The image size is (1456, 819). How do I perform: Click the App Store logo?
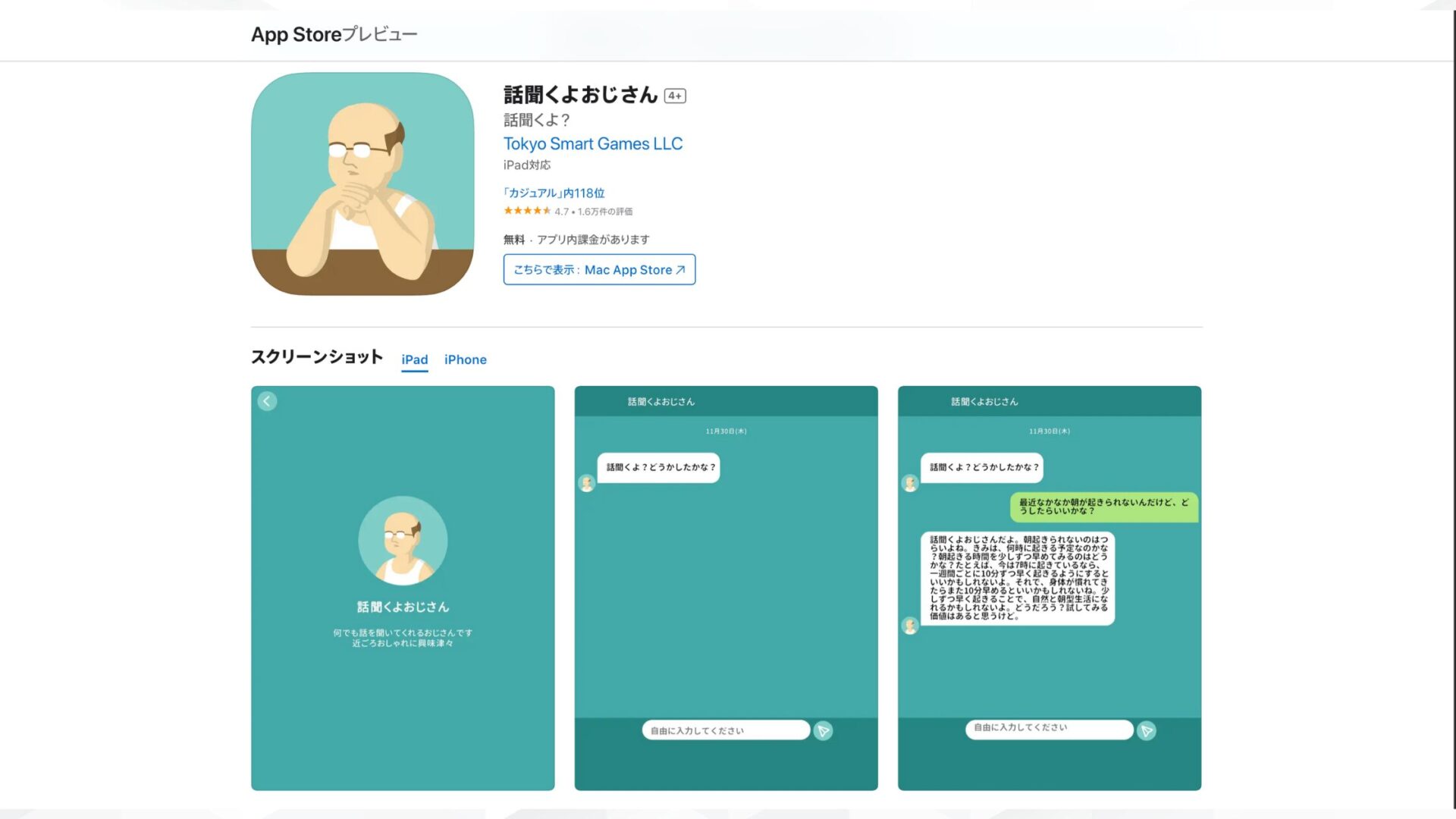[297, 34]
